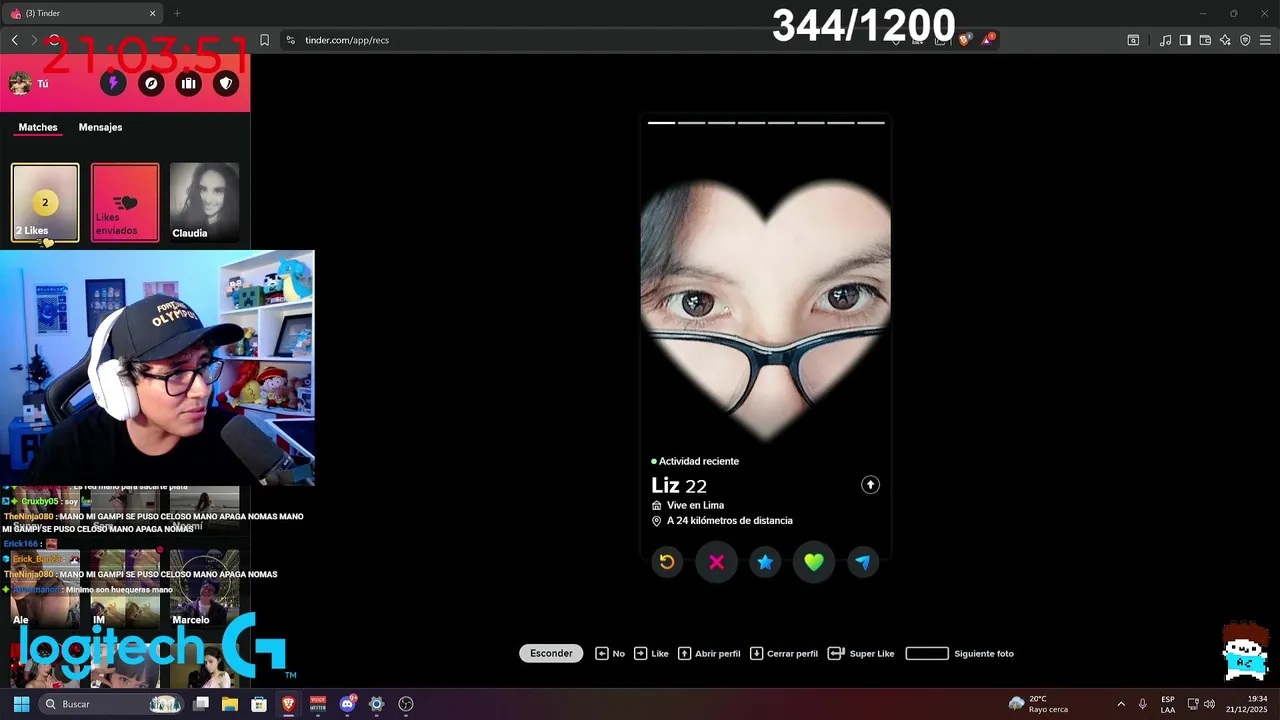Open the weather widget showing 20°C

pyautogui.click(x=1038, y=704)
